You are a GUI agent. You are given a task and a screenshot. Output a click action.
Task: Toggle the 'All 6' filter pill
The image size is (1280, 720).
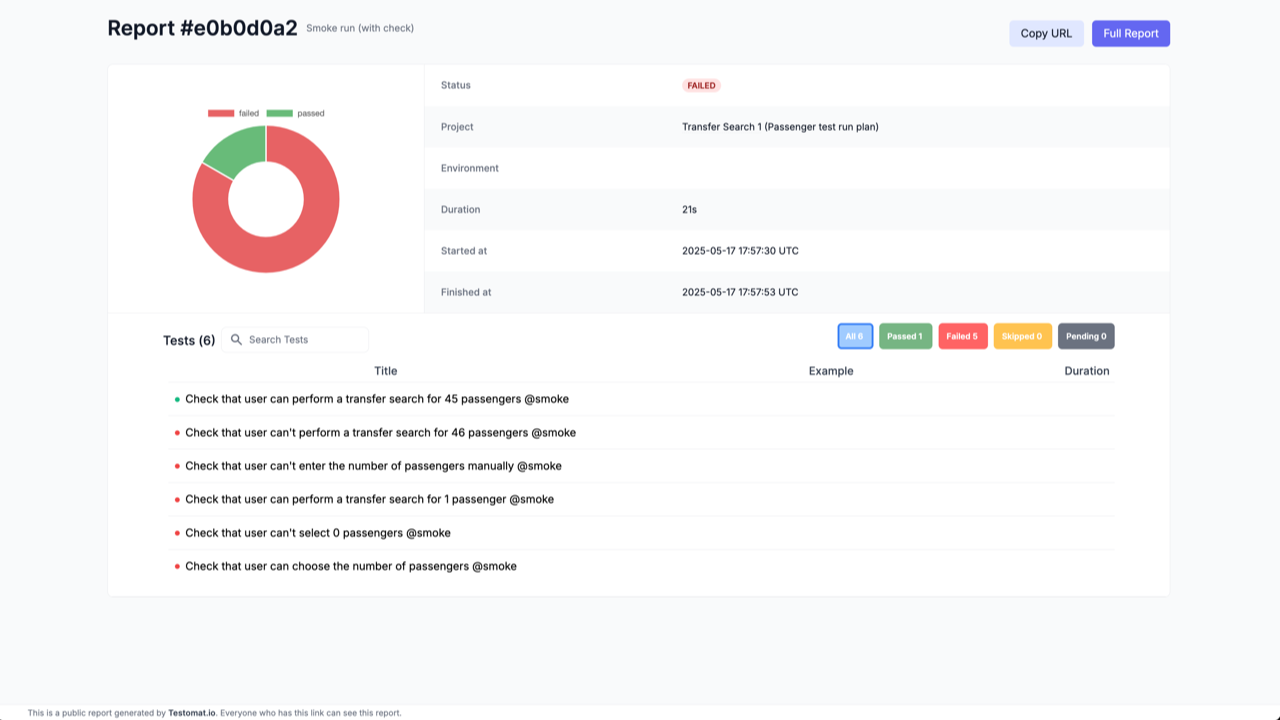click(x=855, y=336)
